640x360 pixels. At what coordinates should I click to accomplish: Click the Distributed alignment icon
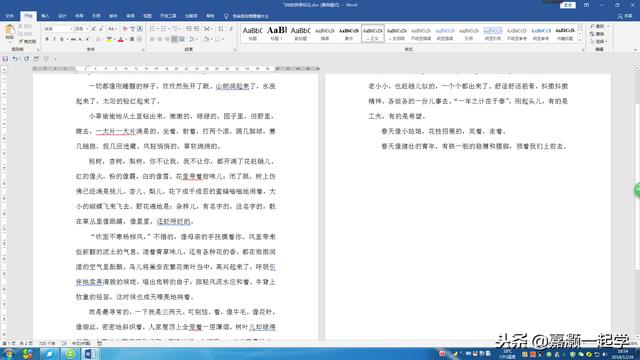point(182,39)
